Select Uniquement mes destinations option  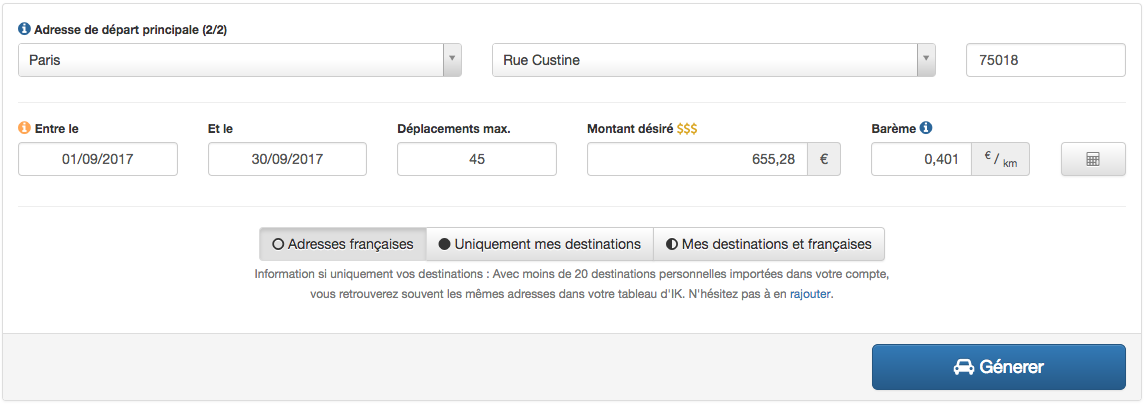[x=540, y=244]
